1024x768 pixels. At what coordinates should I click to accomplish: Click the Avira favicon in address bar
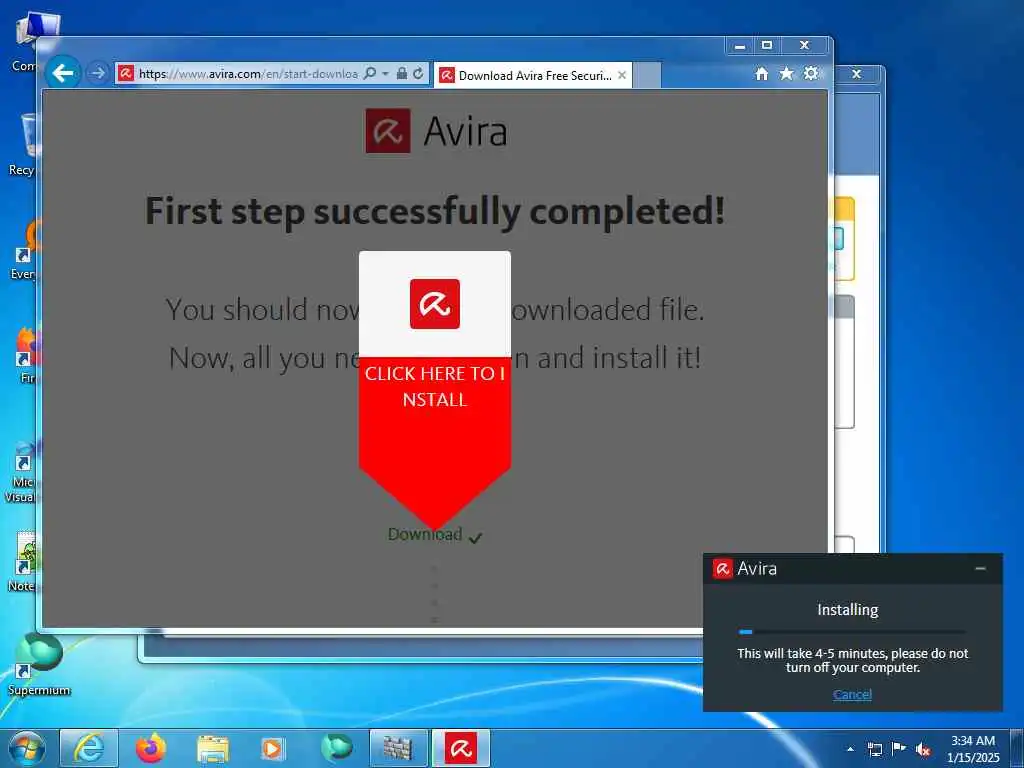click(x=125, y=74)
